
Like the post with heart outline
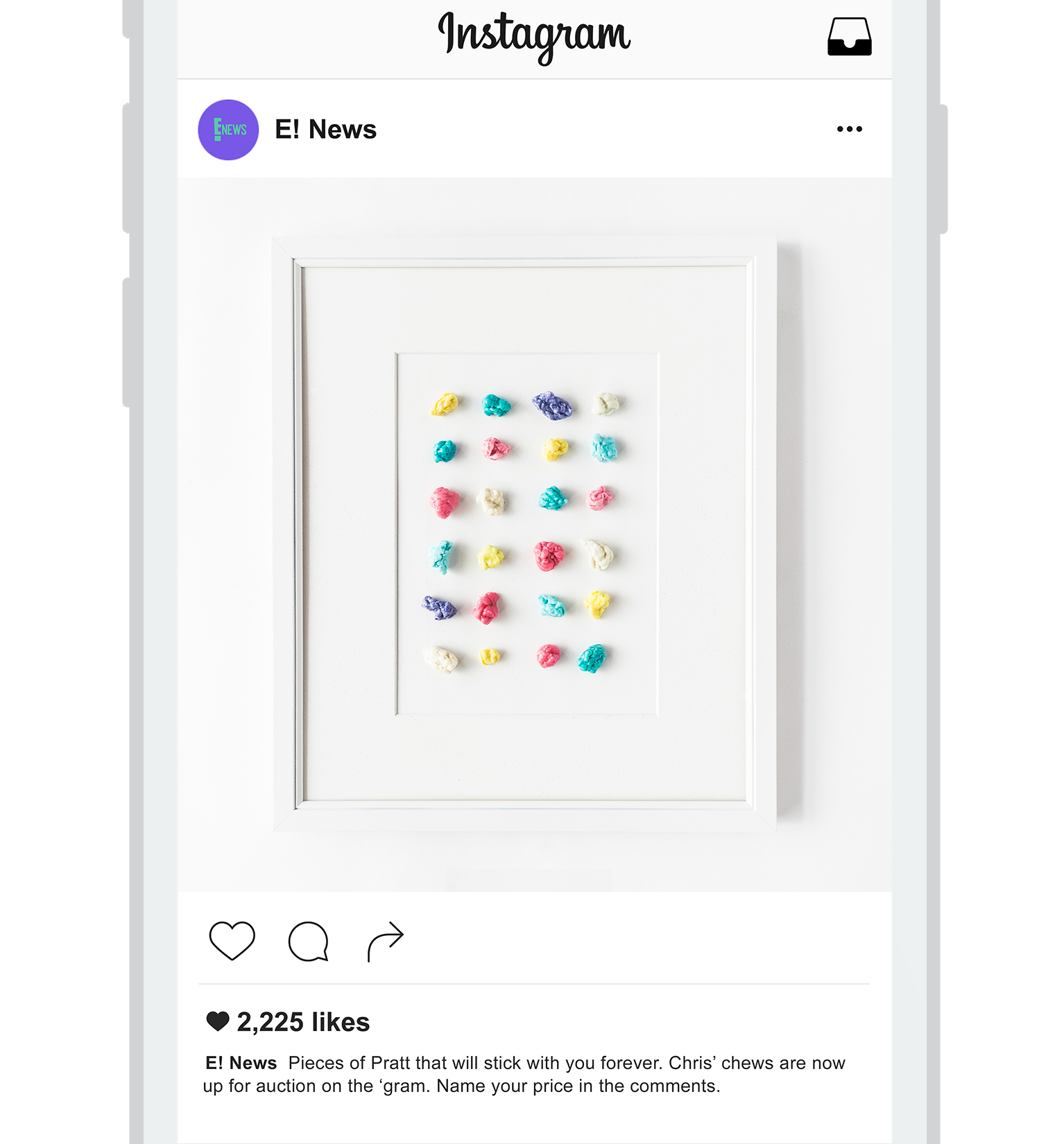(232, 941)
